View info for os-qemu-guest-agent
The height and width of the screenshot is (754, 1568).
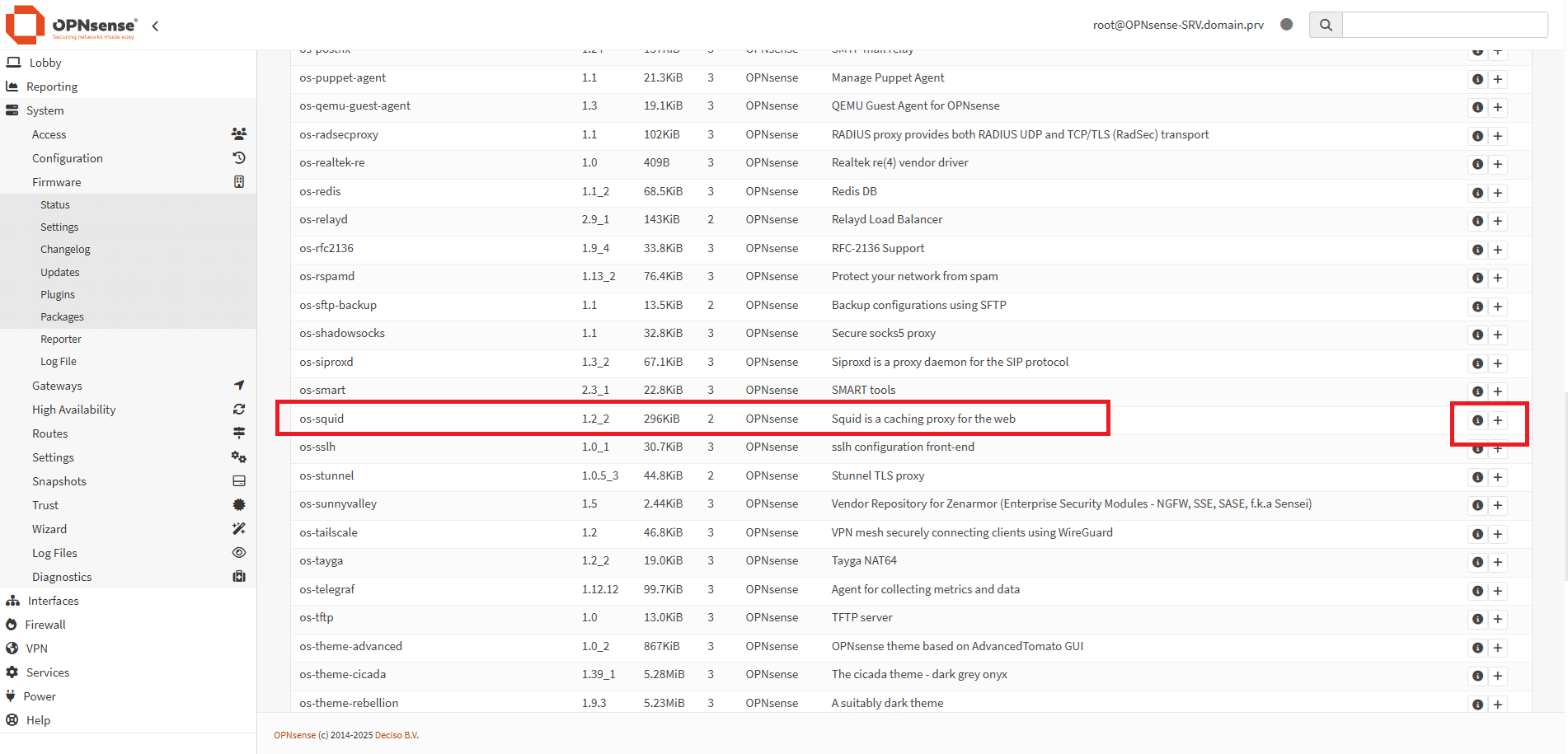[1477, 107]
